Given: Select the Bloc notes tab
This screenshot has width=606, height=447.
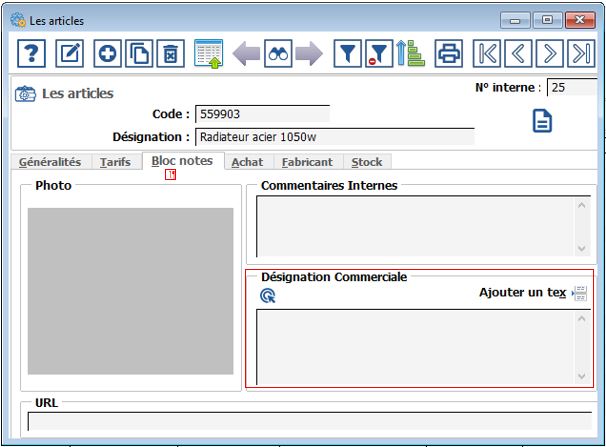Looking at the screenshot, I should coord(182,161).
